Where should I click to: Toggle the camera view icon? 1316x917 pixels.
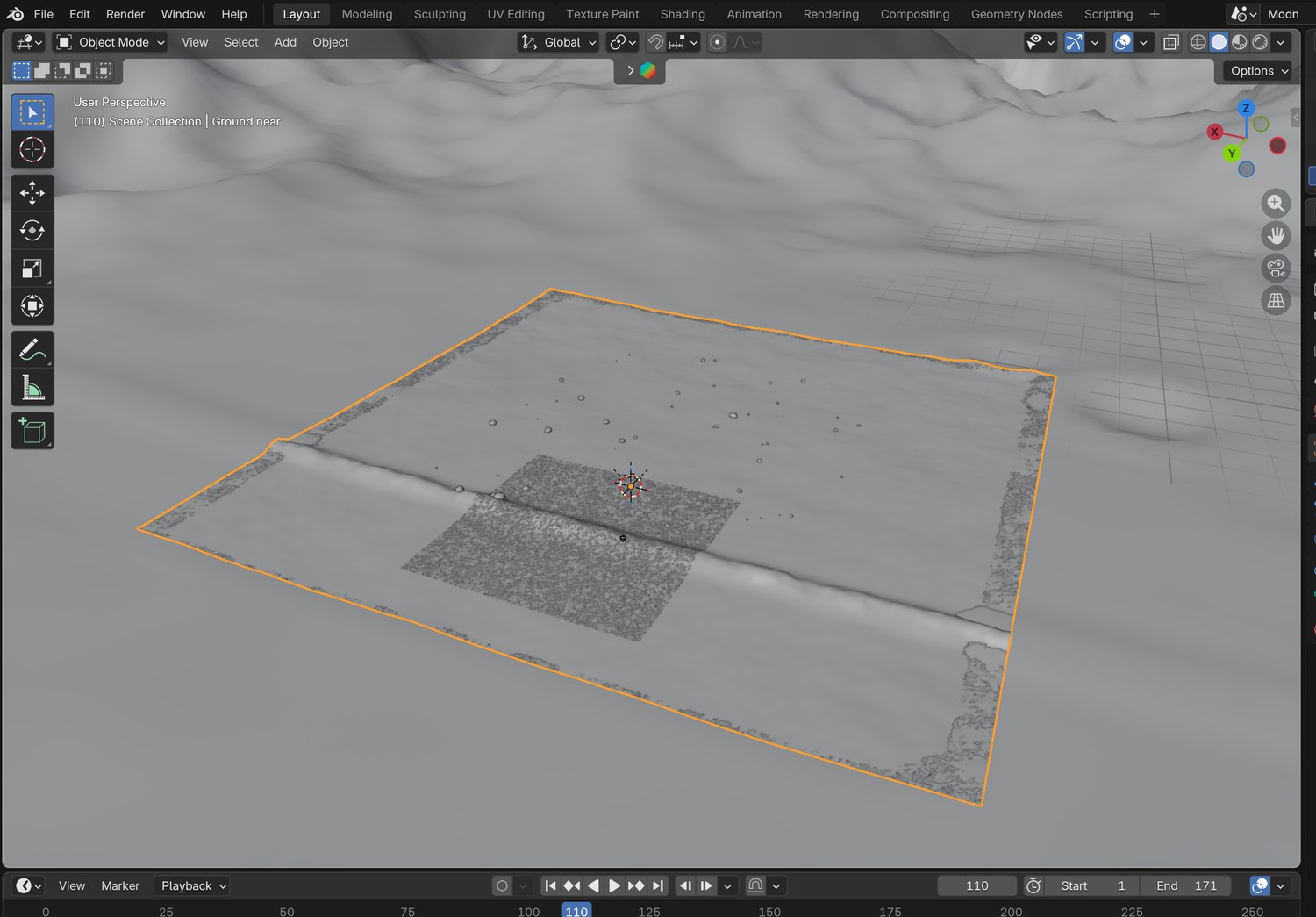point(1276,269)
